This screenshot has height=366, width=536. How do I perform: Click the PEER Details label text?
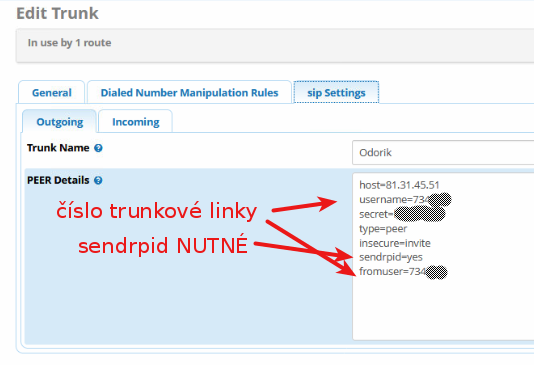pos(58,180)
